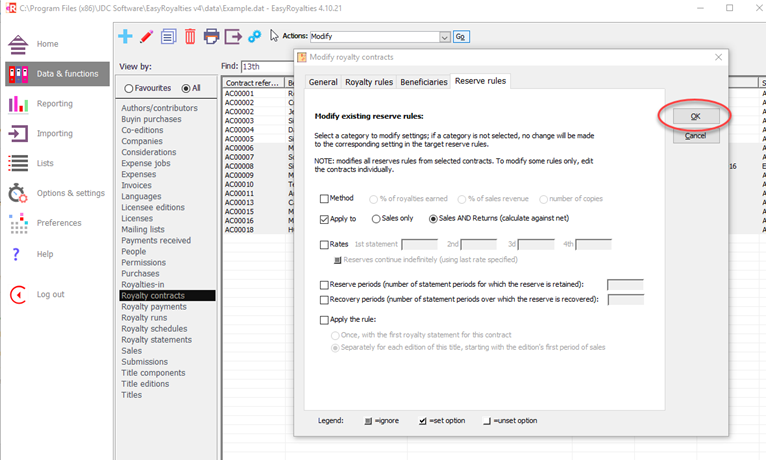Open the Actions Modify dropdown
Screen dimensions: 766x460
445,37
